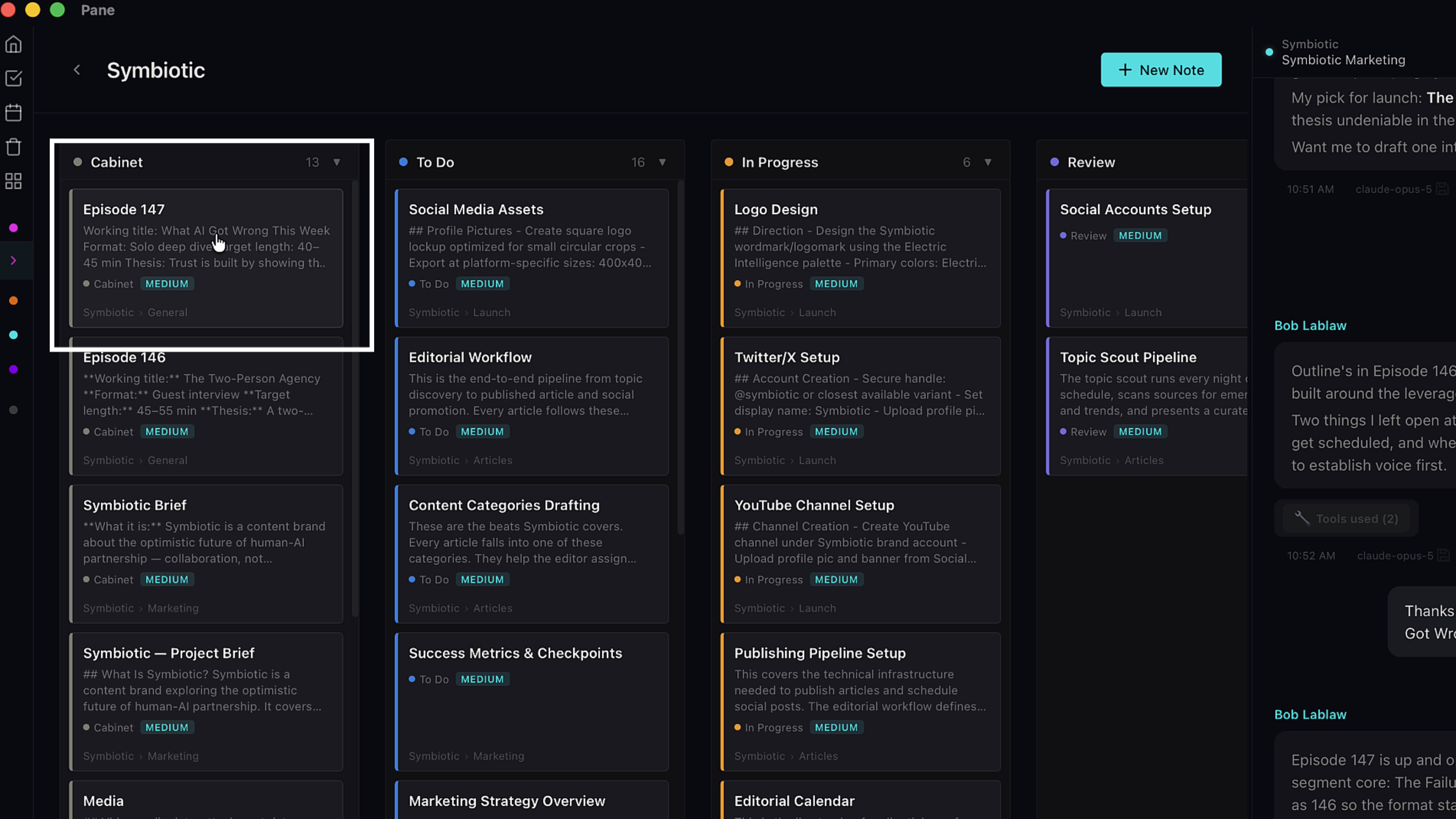Open the Social Media Assets card
The image size is (1456, 819).
point(532,258)
